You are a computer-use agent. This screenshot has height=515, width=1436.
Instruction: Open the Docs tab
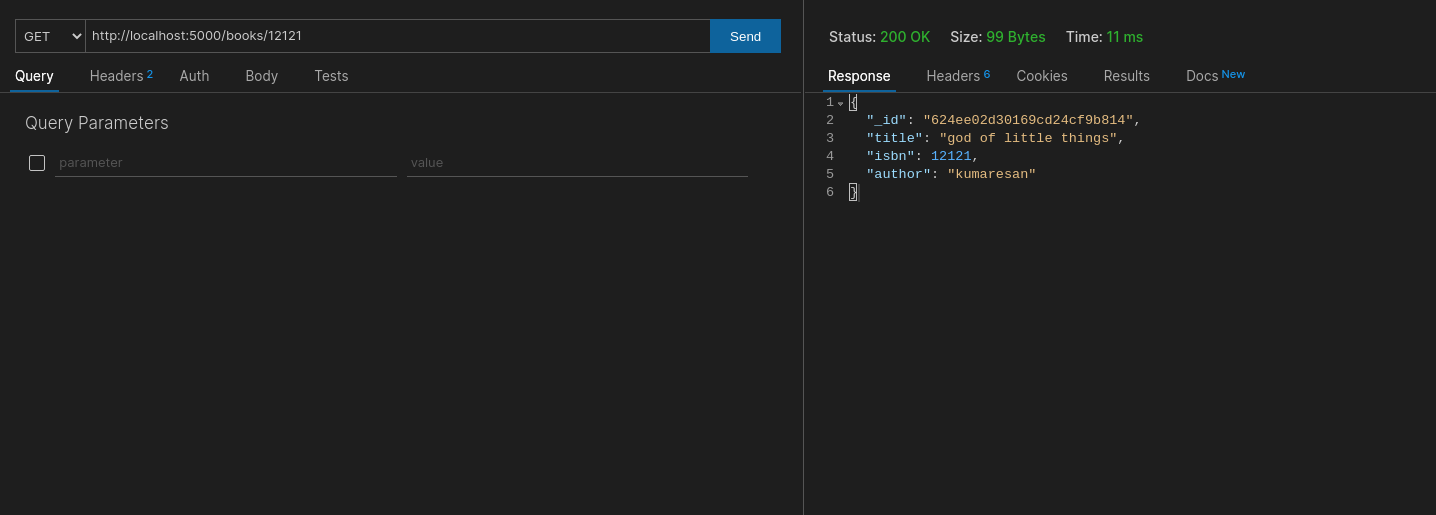point(1215,76)
